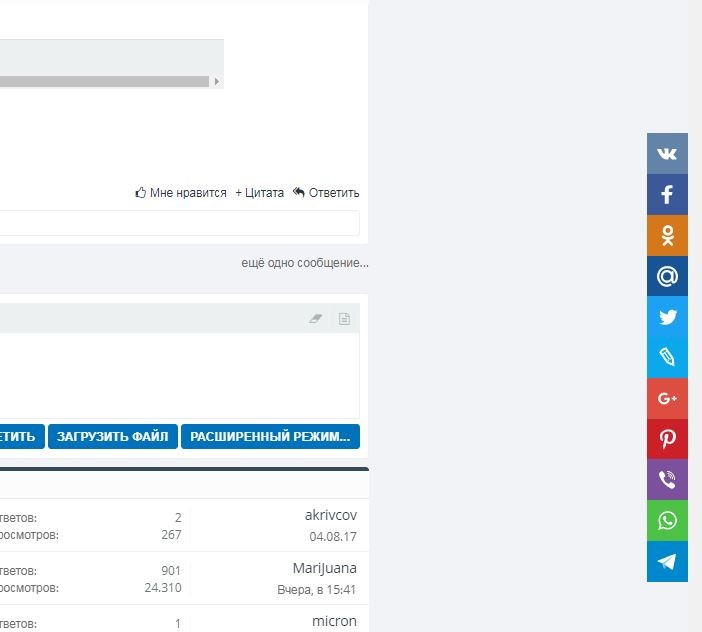Share via WhatsApp

667,521
